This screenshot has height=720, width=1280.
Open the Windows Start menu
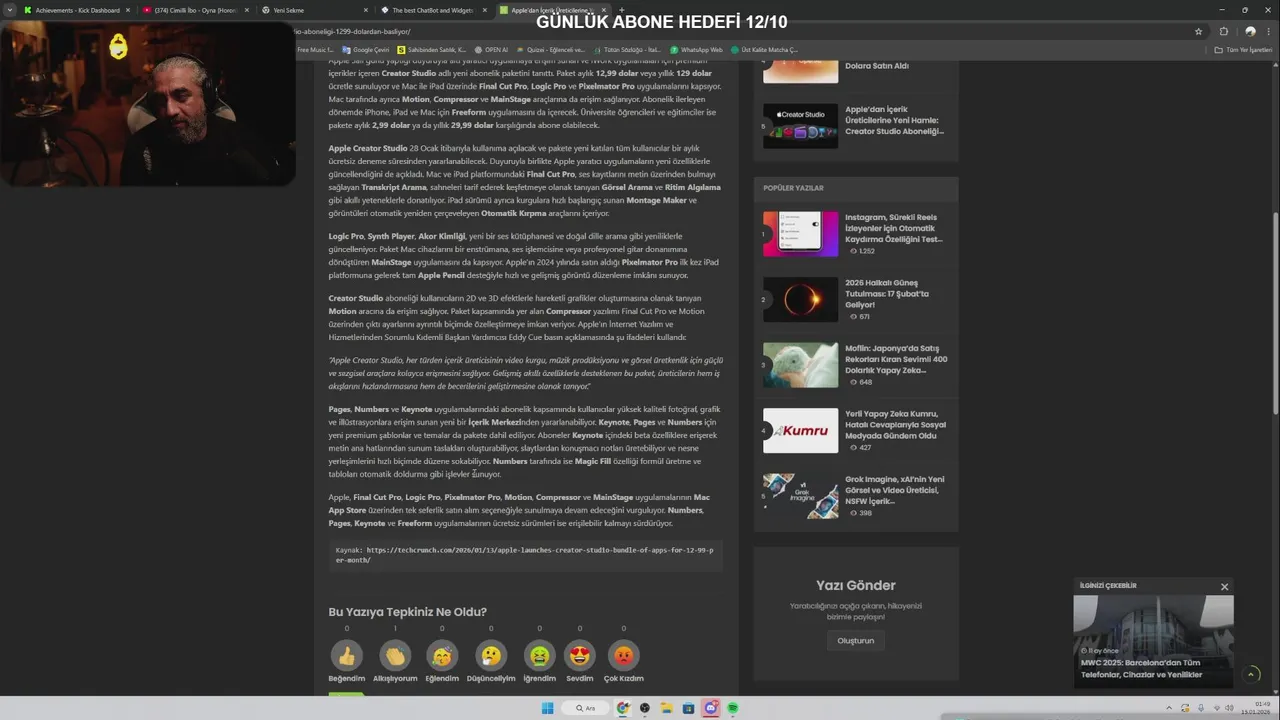tap(547, 708)
